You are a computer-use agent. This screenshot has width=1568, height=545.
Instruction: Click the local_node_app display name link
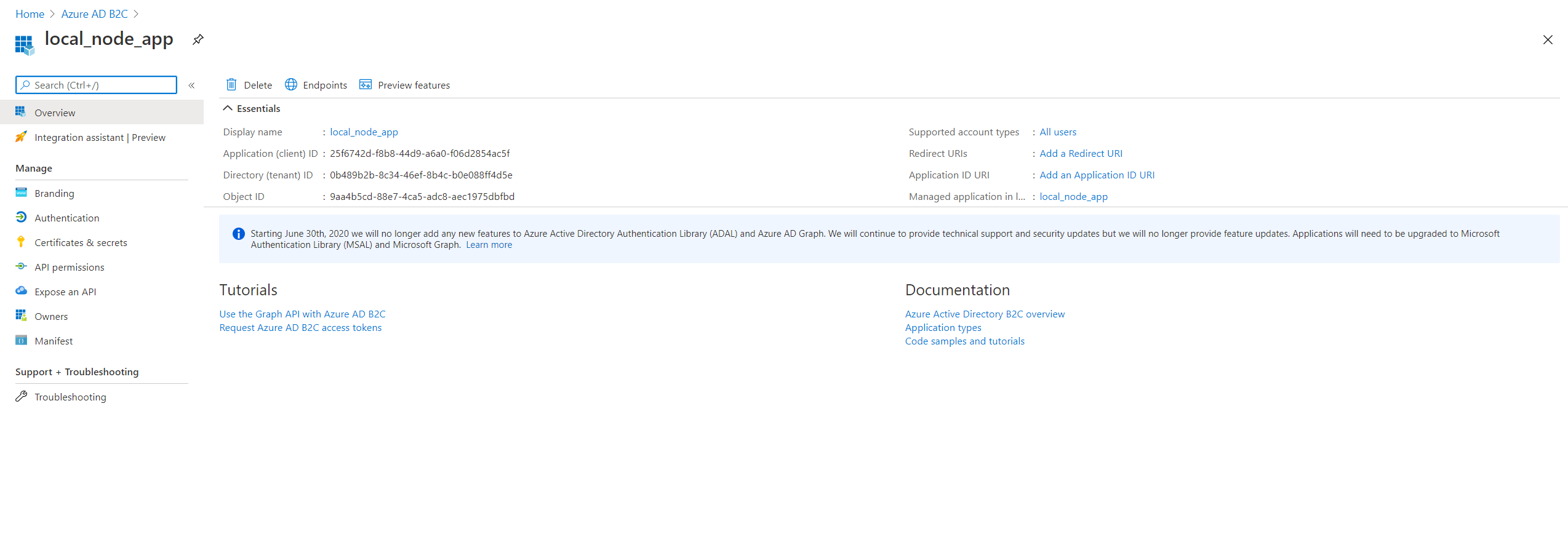(364, 132)
